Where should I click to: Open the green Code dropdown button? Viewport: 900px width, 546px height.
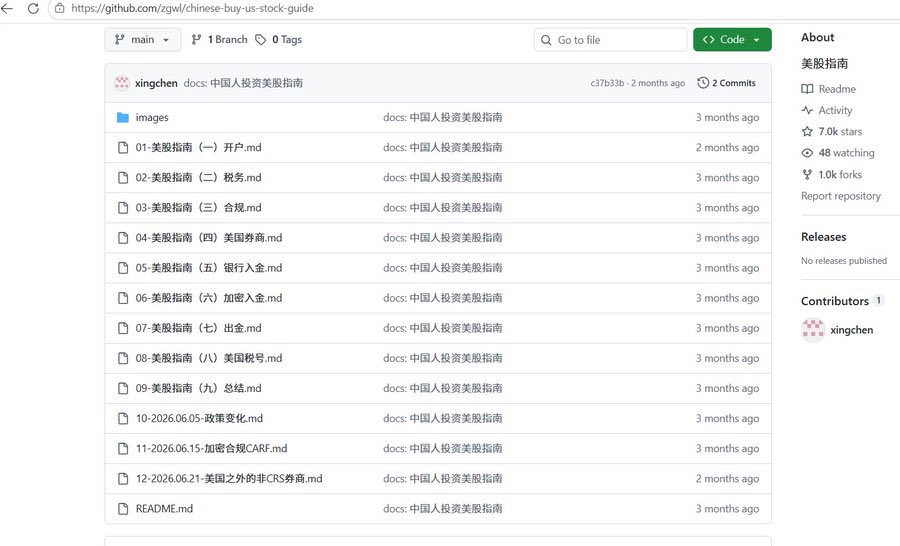click(732, 40)
